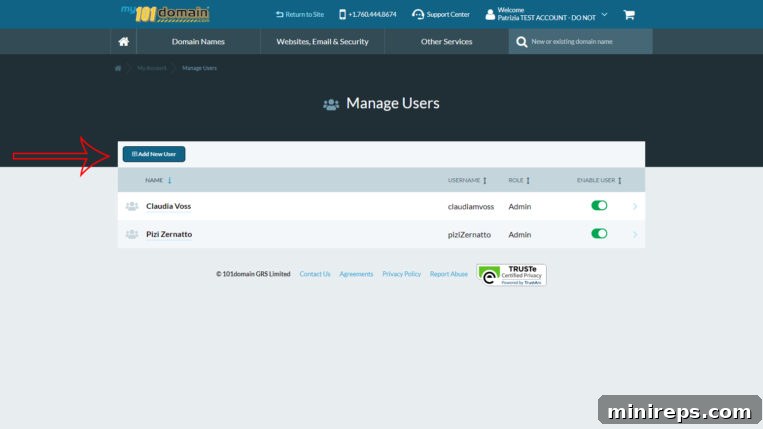Click the search magnifier icon

[522, 42]
